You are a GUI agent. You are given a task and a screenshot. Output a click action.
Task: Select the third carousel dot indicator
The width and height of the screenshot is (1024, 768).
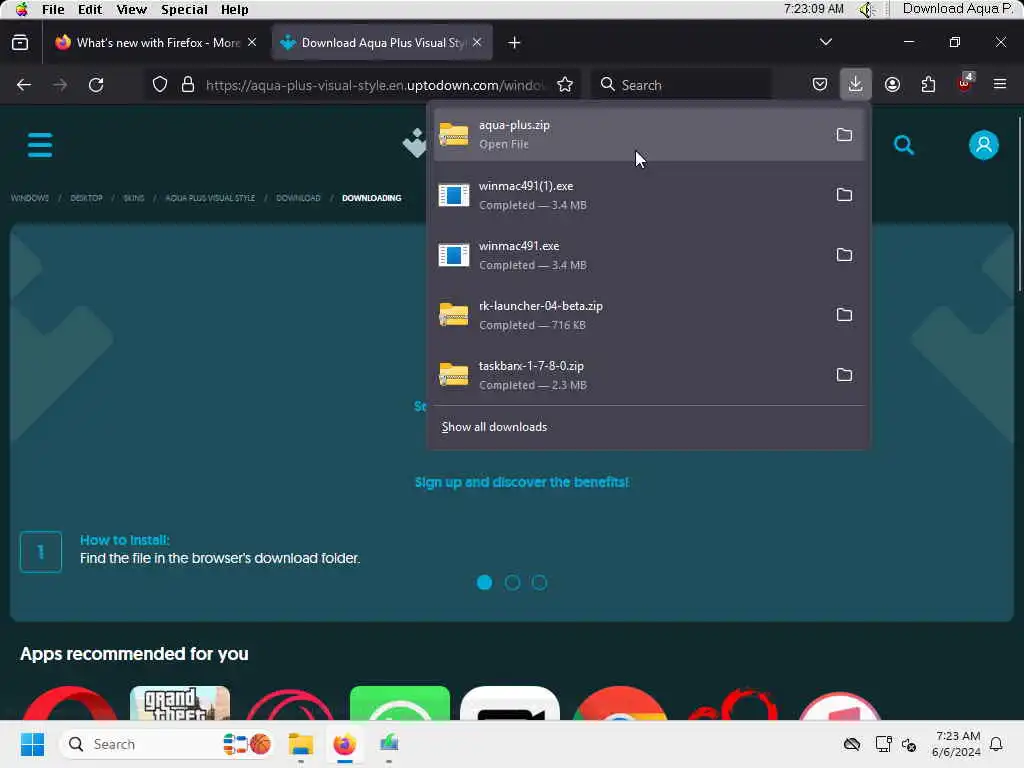(x=539, y=583)
